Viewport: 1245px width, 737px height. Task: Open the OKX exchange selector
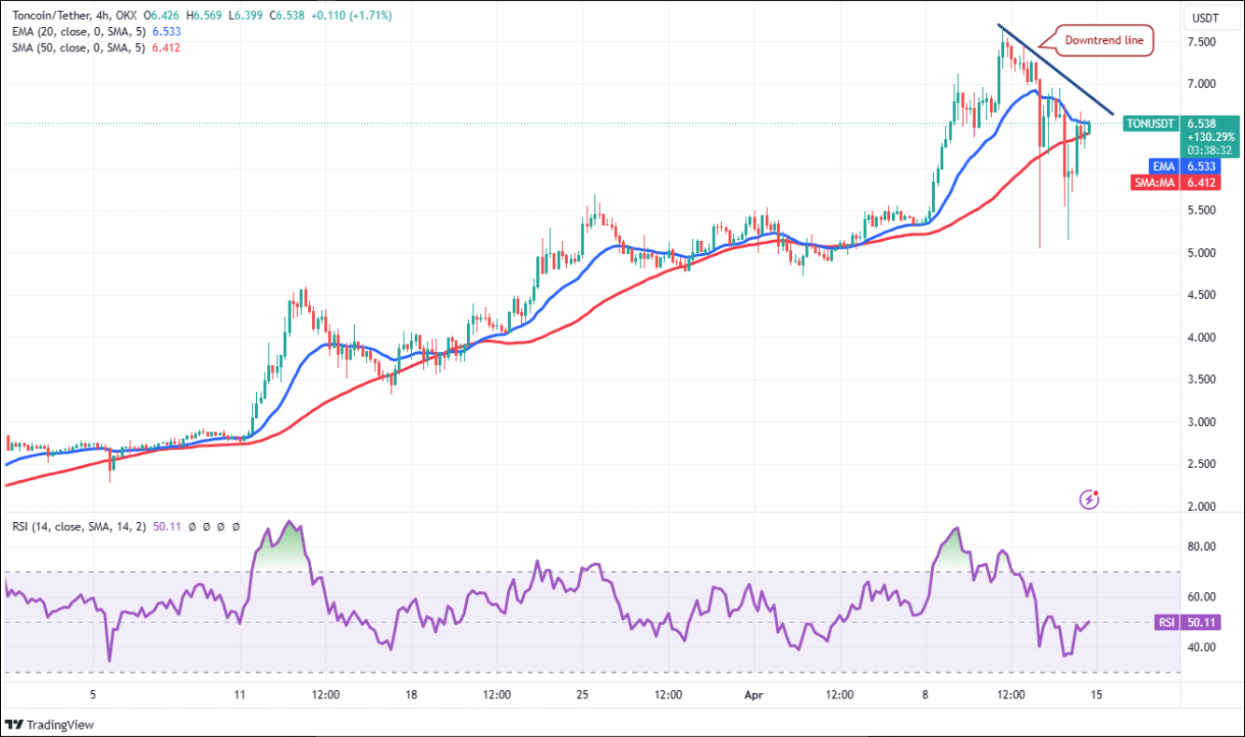(x=127, y=17)
